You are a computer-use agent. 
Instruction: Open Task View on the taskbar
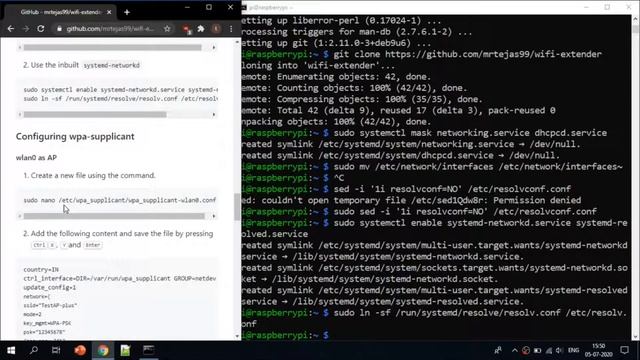coord(56,350)
